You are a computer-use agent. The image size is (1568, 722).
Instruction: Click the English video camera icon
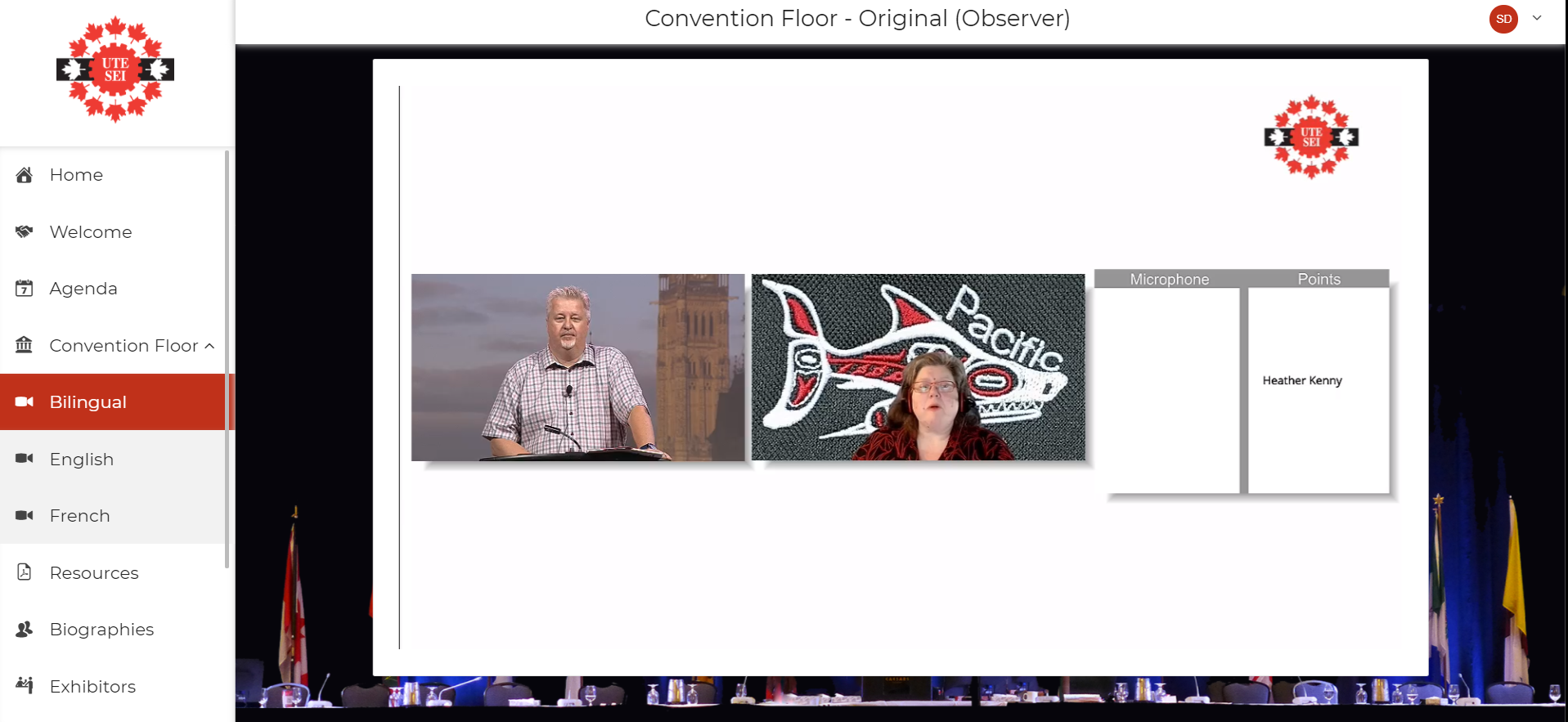pyautogui.click(x=25, y=459)
